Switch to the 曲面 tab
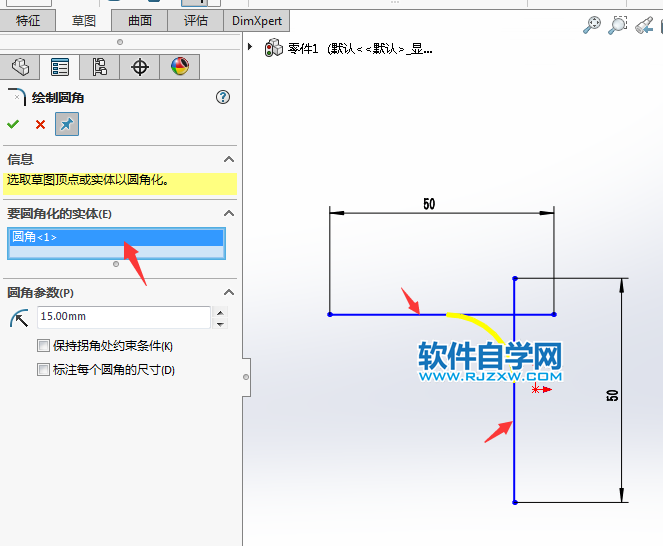 point(140,20)
